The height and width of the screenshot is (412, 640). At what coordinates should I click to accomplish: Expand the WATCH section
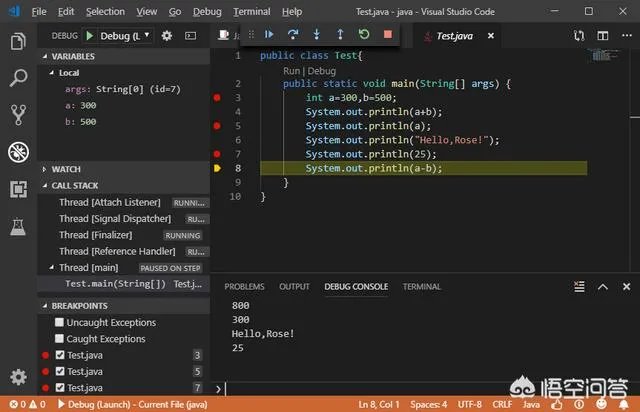(66, 169)
